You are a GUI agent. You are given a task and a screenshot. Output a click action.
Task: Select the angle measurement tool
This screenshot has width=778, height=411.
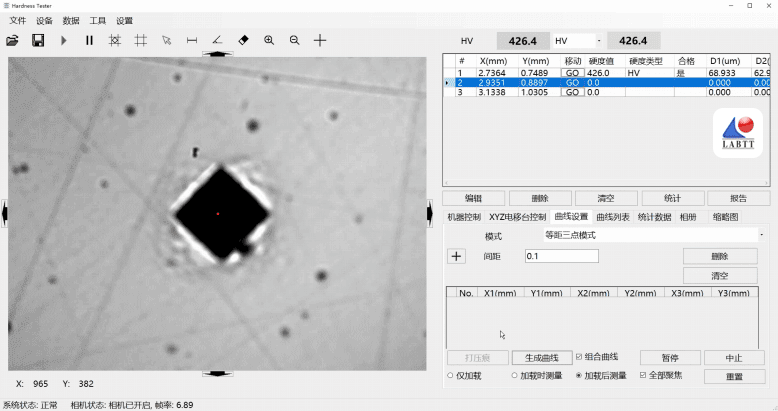(x=217, y=40)
